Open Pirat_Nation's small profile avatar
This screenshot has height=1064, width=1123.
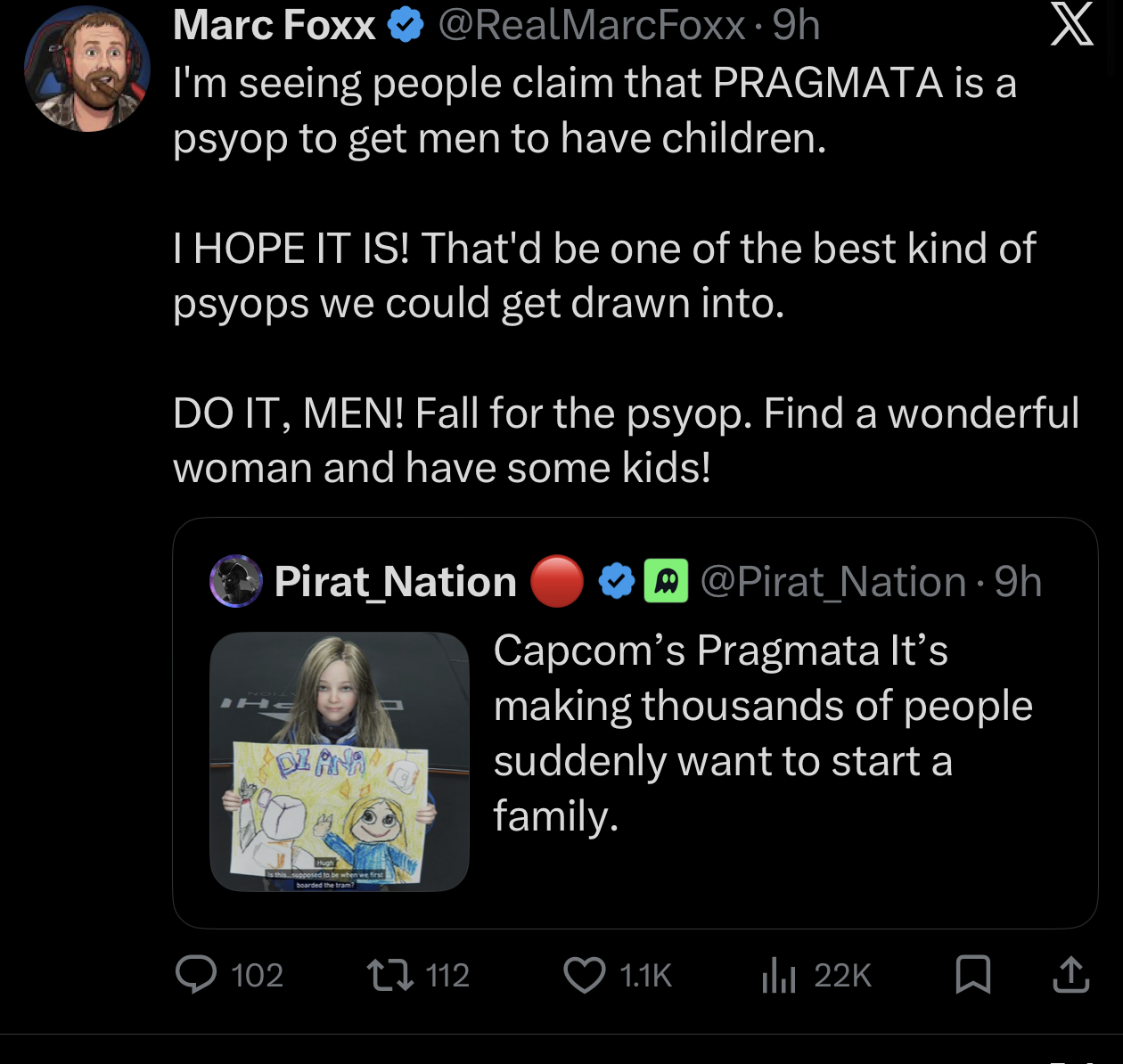(235, 581)
